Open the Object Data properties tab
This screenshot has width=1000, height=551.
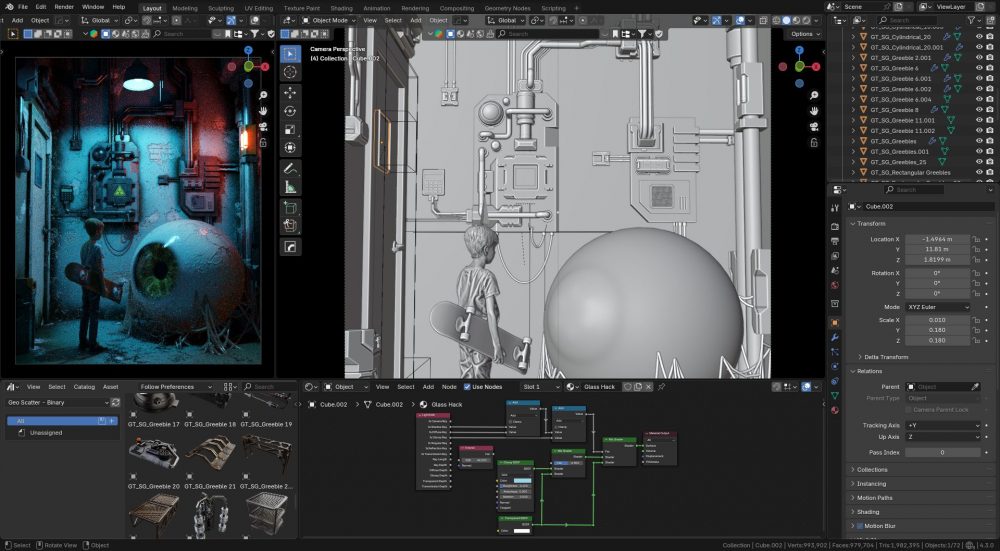point(835,396)
